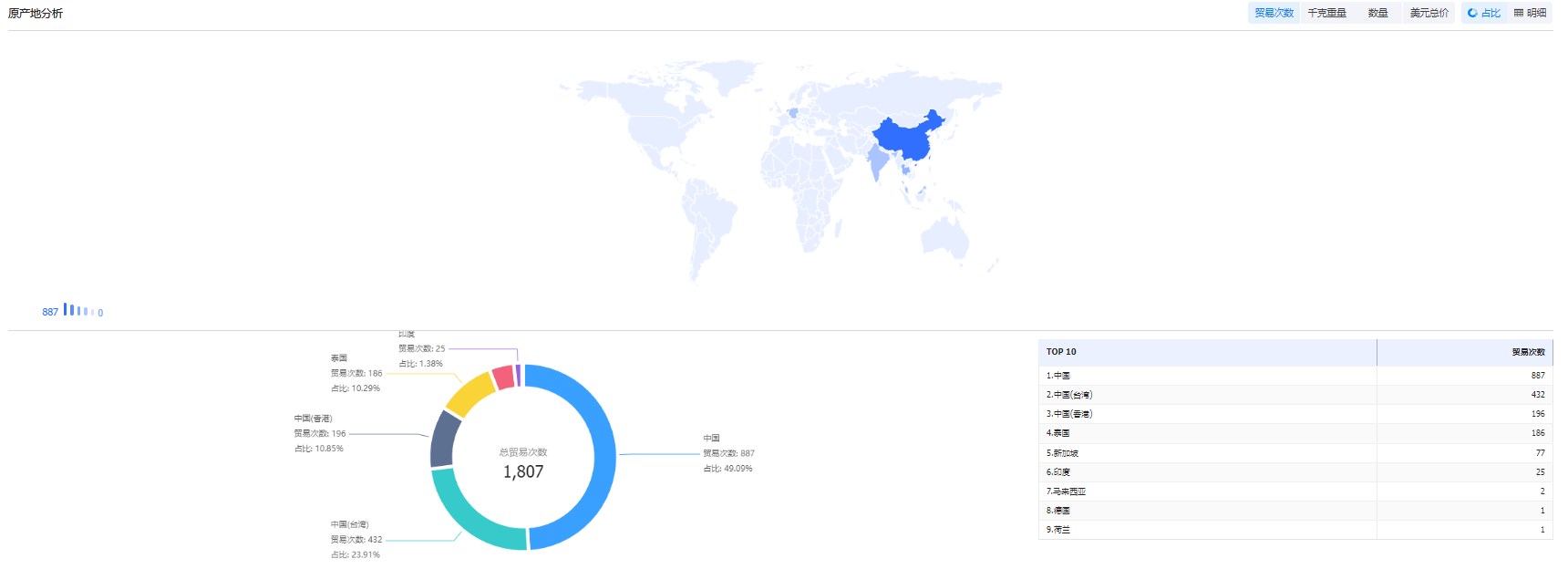Click India on the world map

tap(879, 161)
